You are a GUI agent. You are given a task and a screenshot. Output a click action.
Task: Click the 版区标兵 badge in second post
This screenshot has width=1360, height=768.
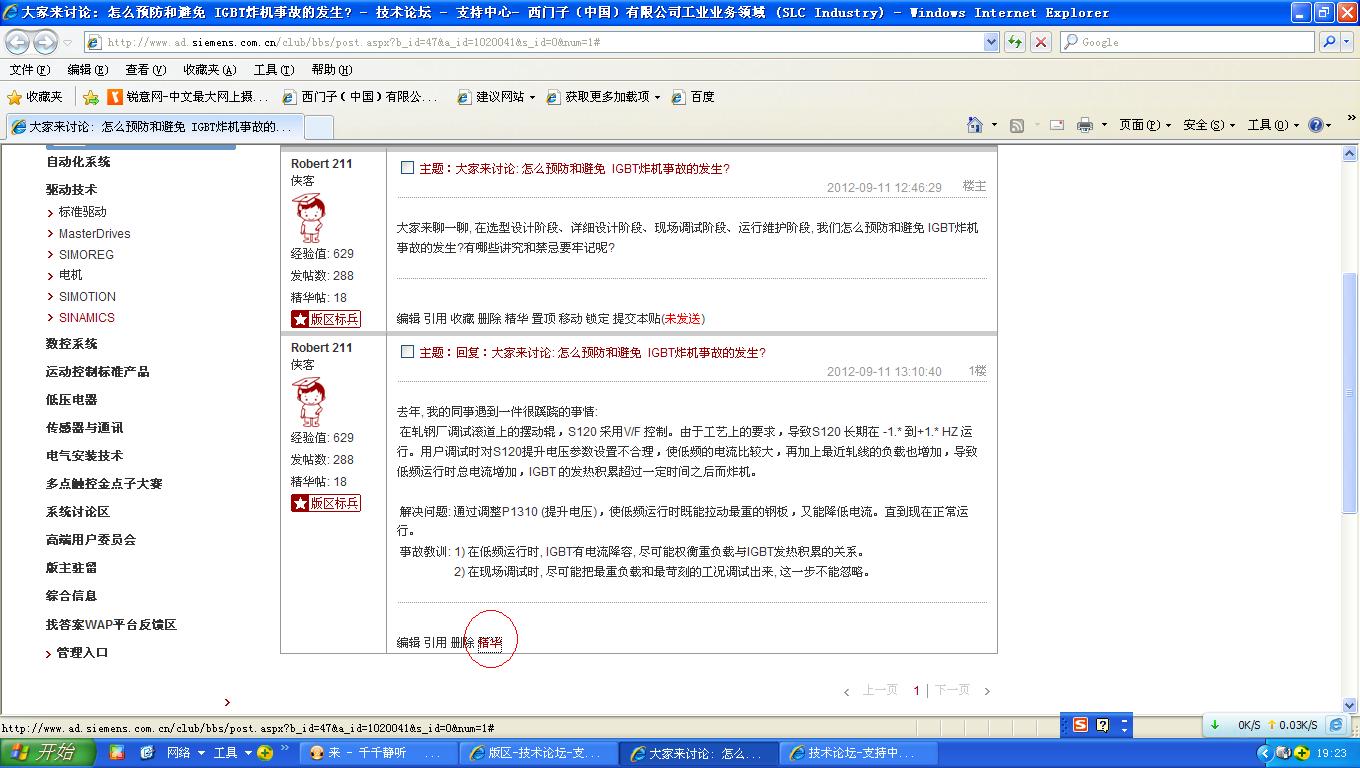326,503
